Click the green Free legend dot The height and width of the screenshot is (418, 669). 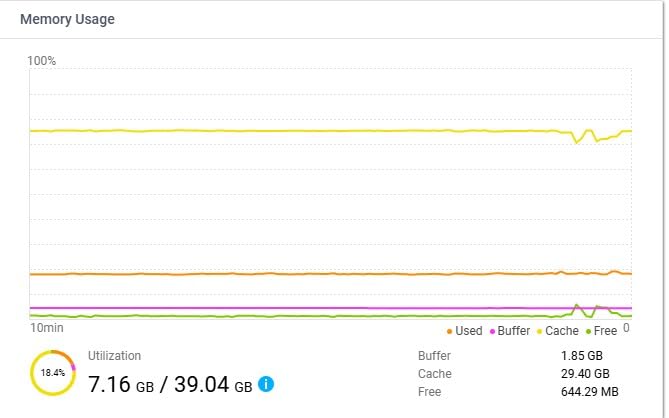pyautogui.click(x=588, y=332)
